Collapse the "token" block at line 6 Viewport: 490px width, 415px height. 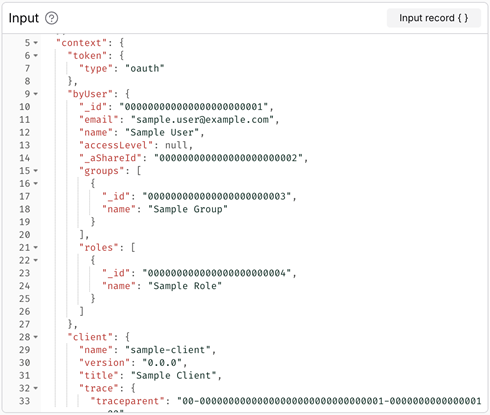click(x=35, y=56)
